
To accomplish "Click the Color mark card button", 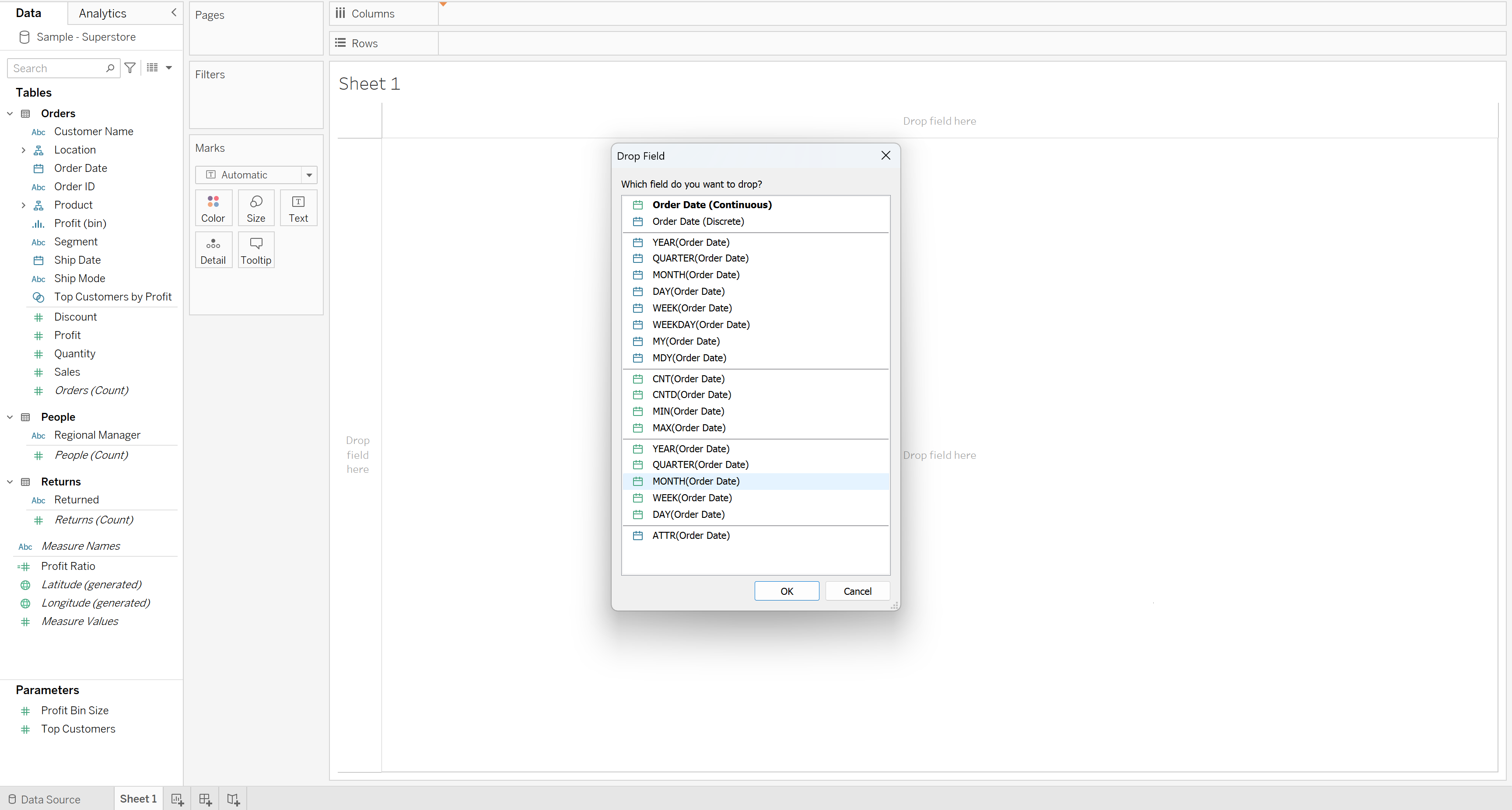I will click(x=213, y=208).
